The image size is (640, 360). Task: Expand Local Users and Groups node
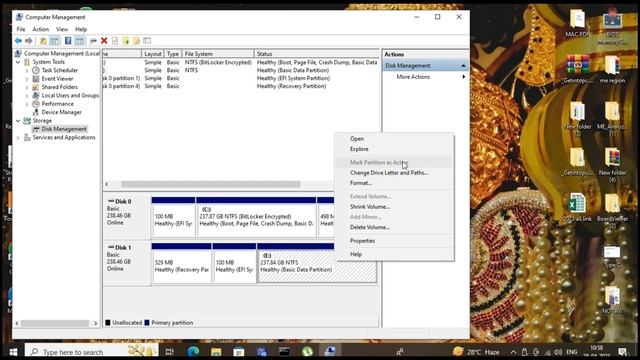click(27, 96)
